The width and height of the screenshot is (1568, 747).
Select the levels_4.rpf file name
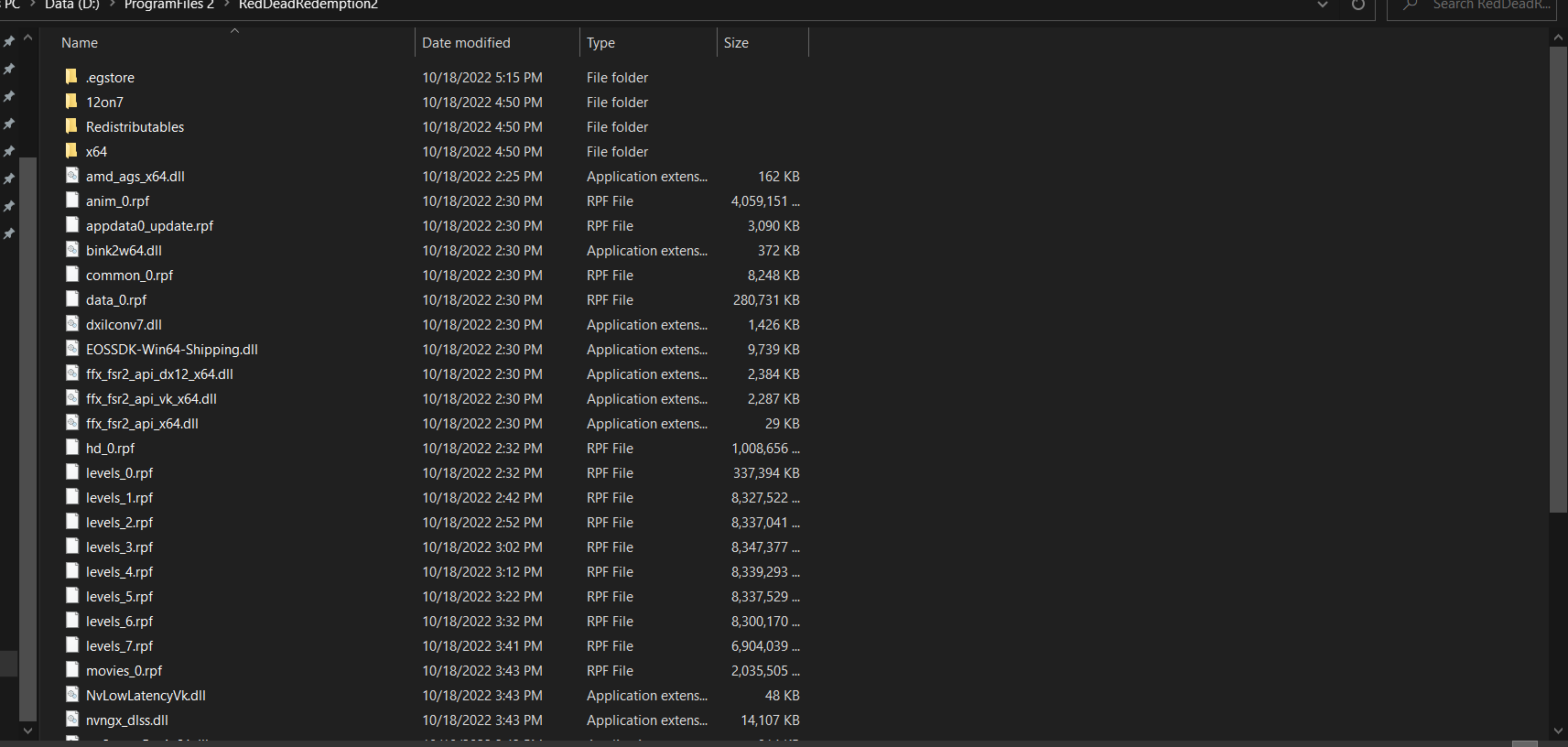tap(119, 572)
